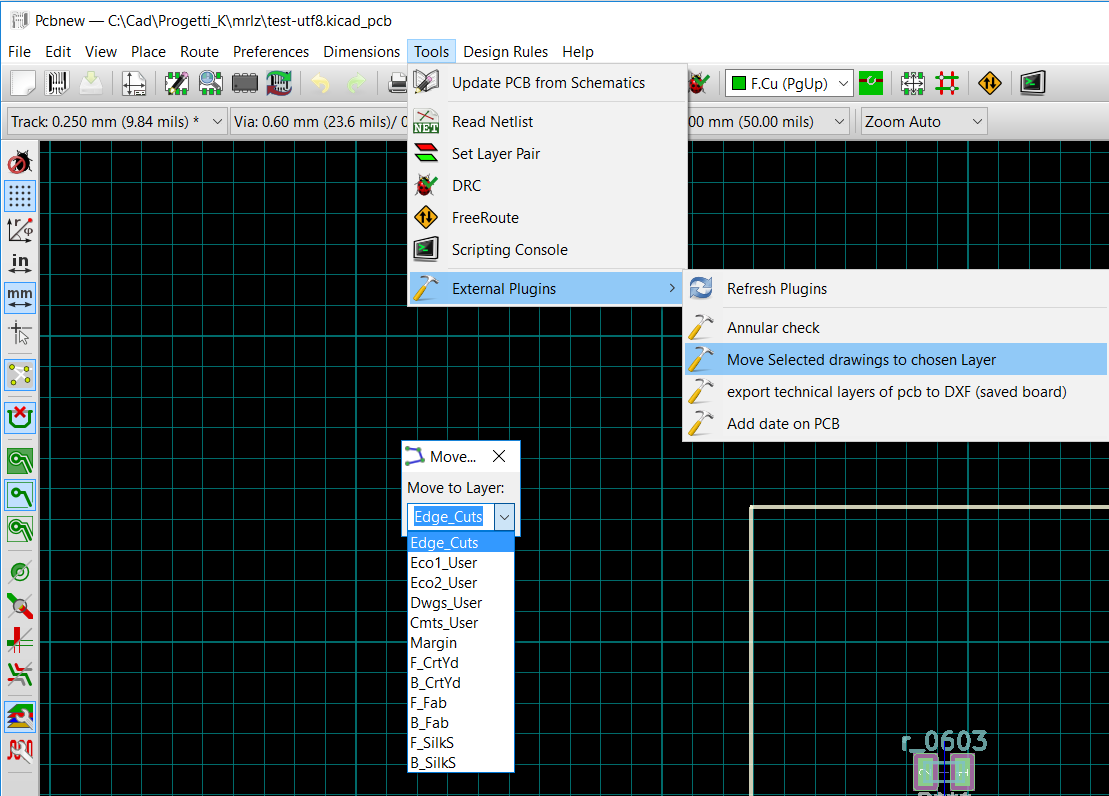Open the Footprint Editor from the toolbar
Viewport: 1109px width, 796px height.
pos(176,82)
